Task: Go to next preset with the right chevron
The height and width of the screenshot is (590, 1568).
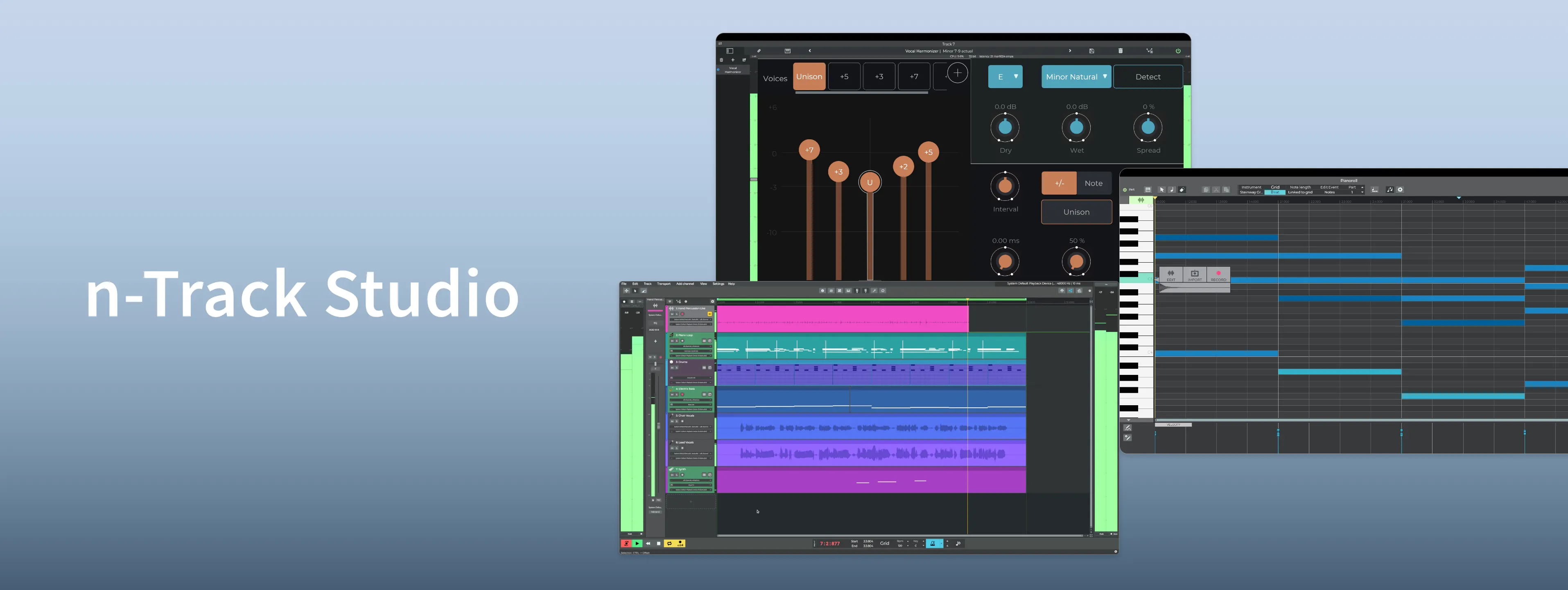Action: [1070, 51]
